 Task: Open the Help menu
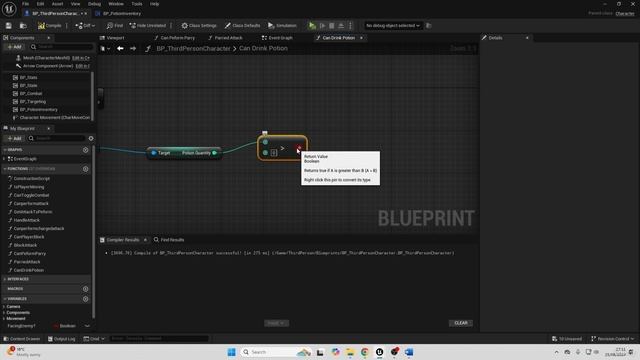(154, 4)
